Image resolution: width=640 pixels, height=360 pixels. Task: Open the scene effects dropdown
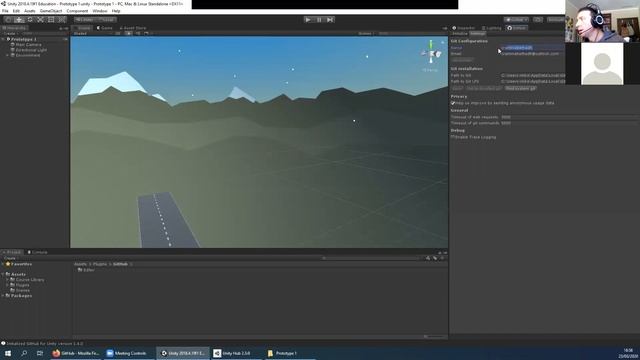[x=148, y=33]
